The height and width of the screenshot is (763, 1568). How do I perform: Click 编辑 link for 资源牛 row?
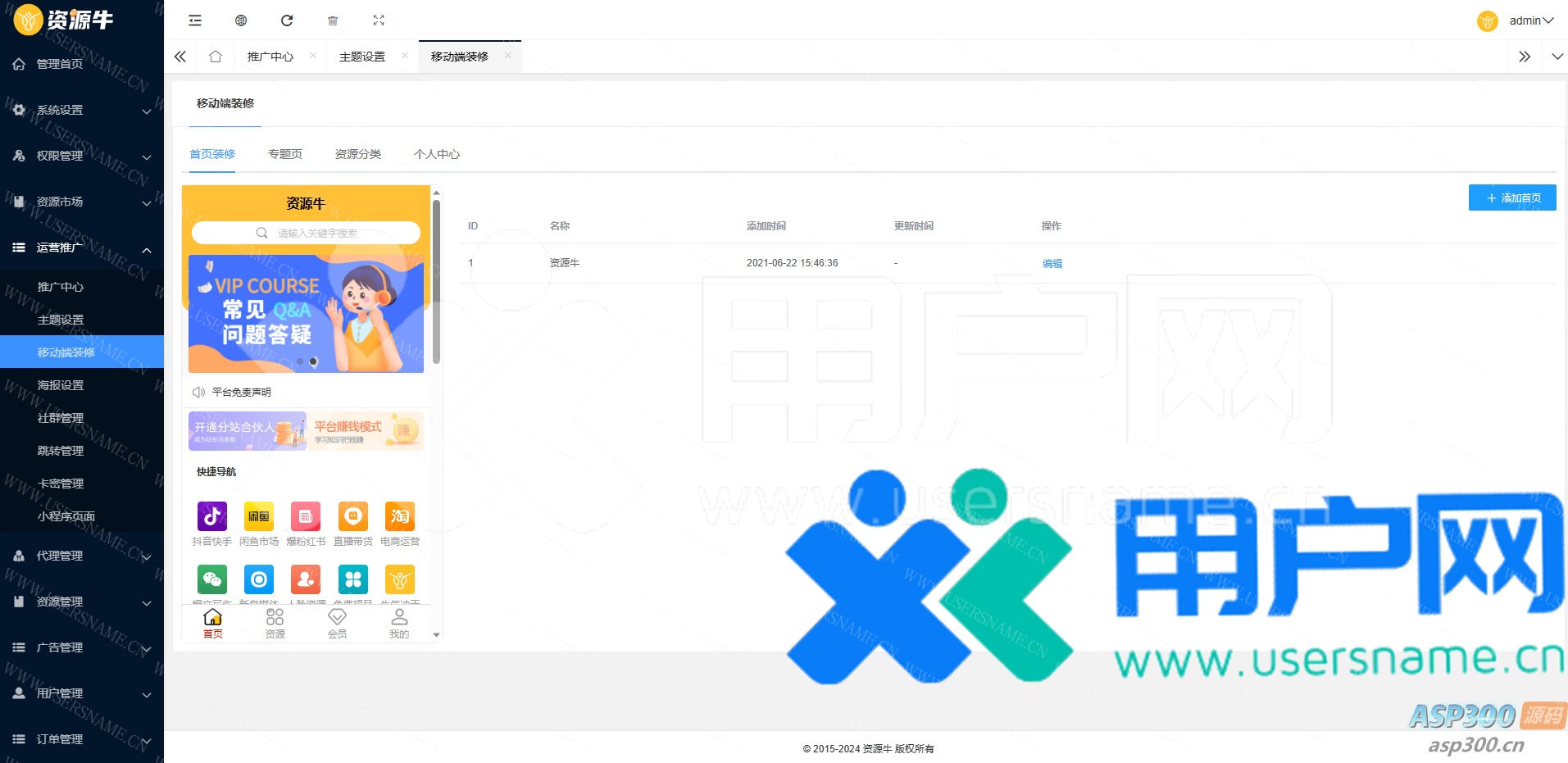(1052, 263)
